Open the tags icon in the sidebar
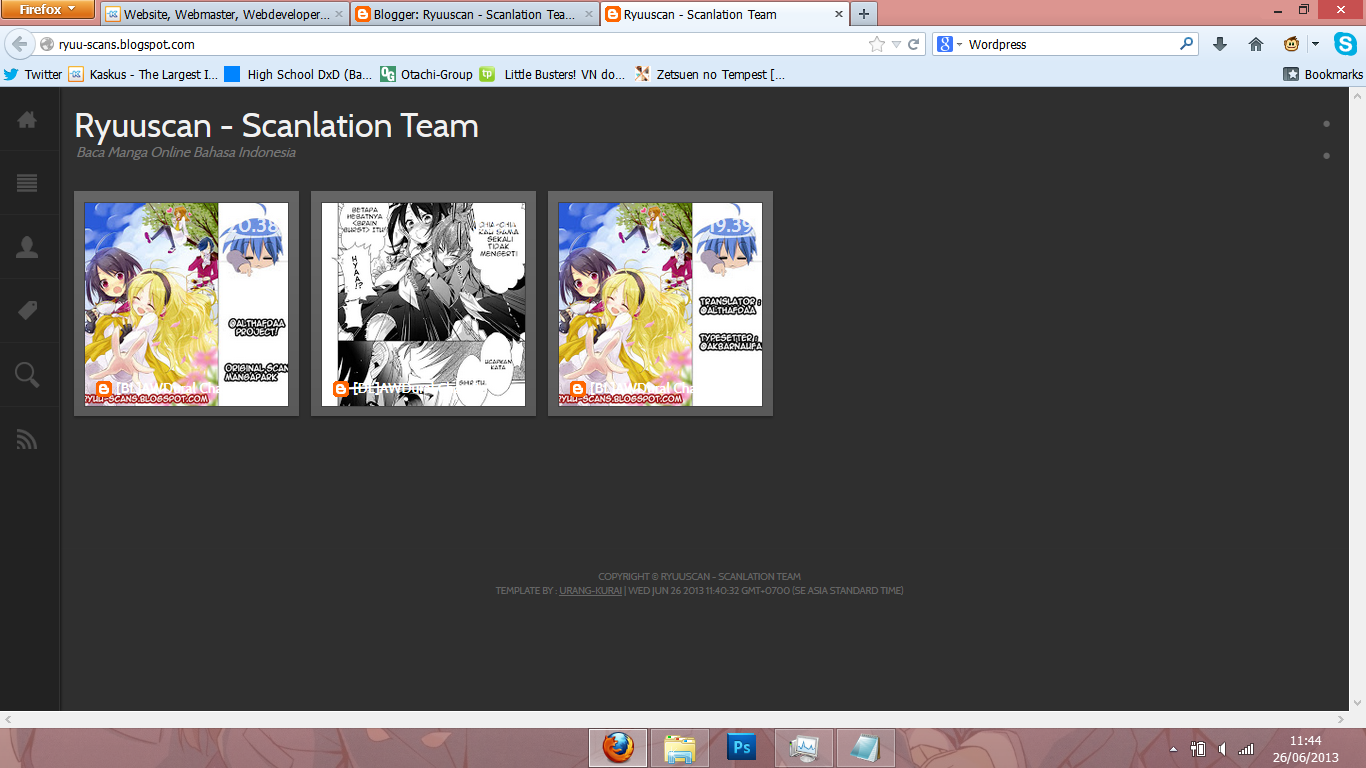 (27, 311)
